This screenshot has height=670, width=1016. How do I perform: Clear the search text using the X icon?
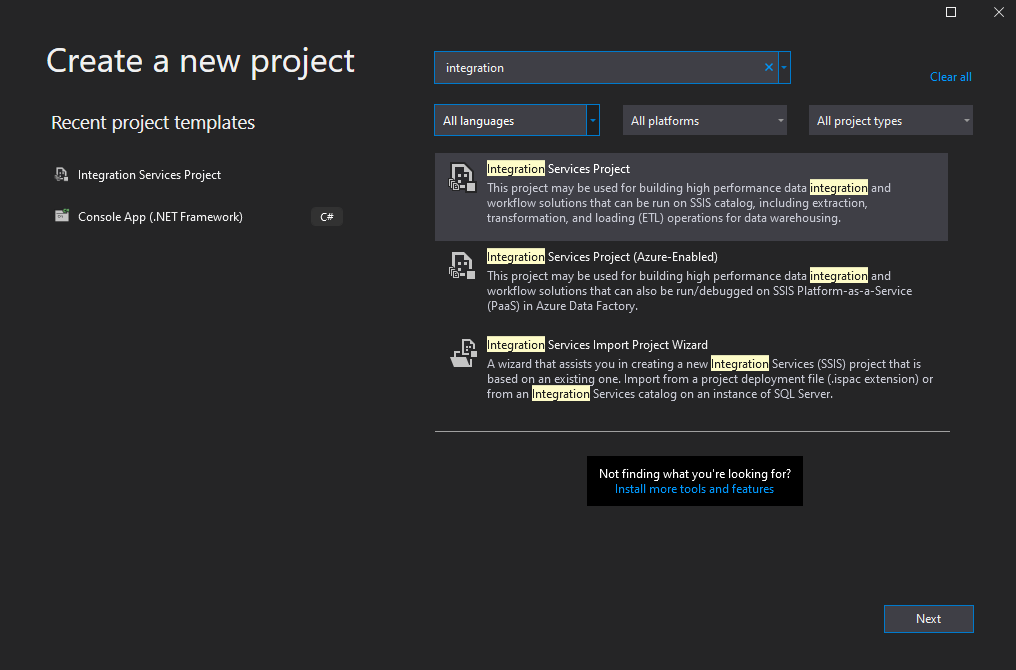coord(768,67)
